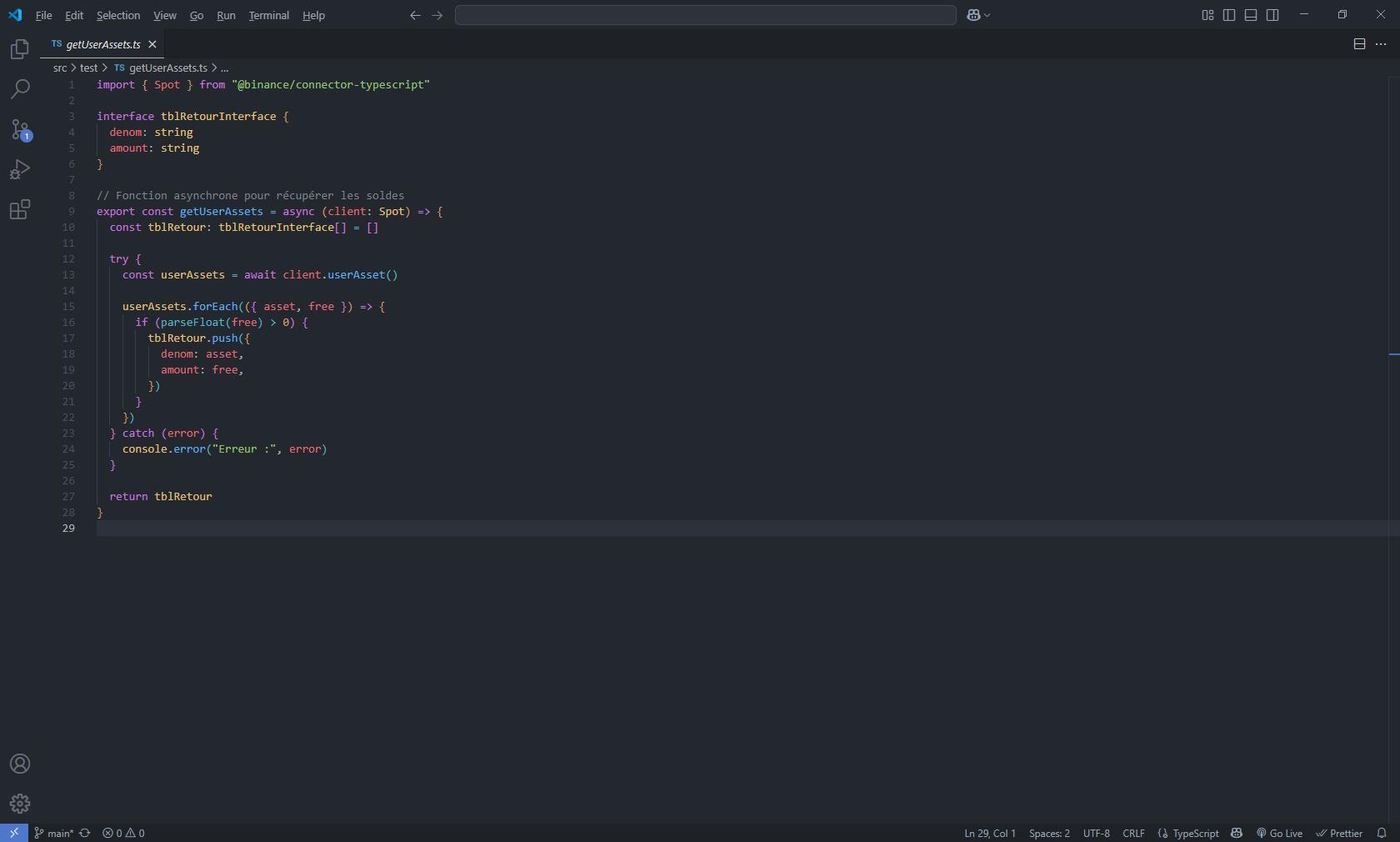Screen dimensions: 1400x842
Task: Click on 'parseFloat' in the if statement
Action: (192, 323)
